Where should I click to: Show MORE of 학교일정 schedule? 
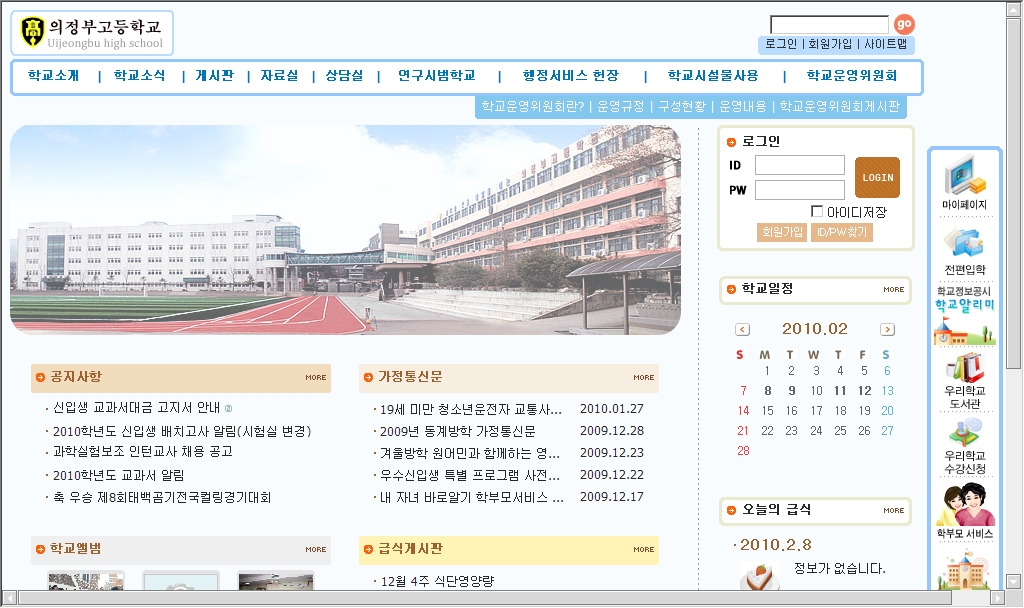pyautogui.click(x=893, y=290)
